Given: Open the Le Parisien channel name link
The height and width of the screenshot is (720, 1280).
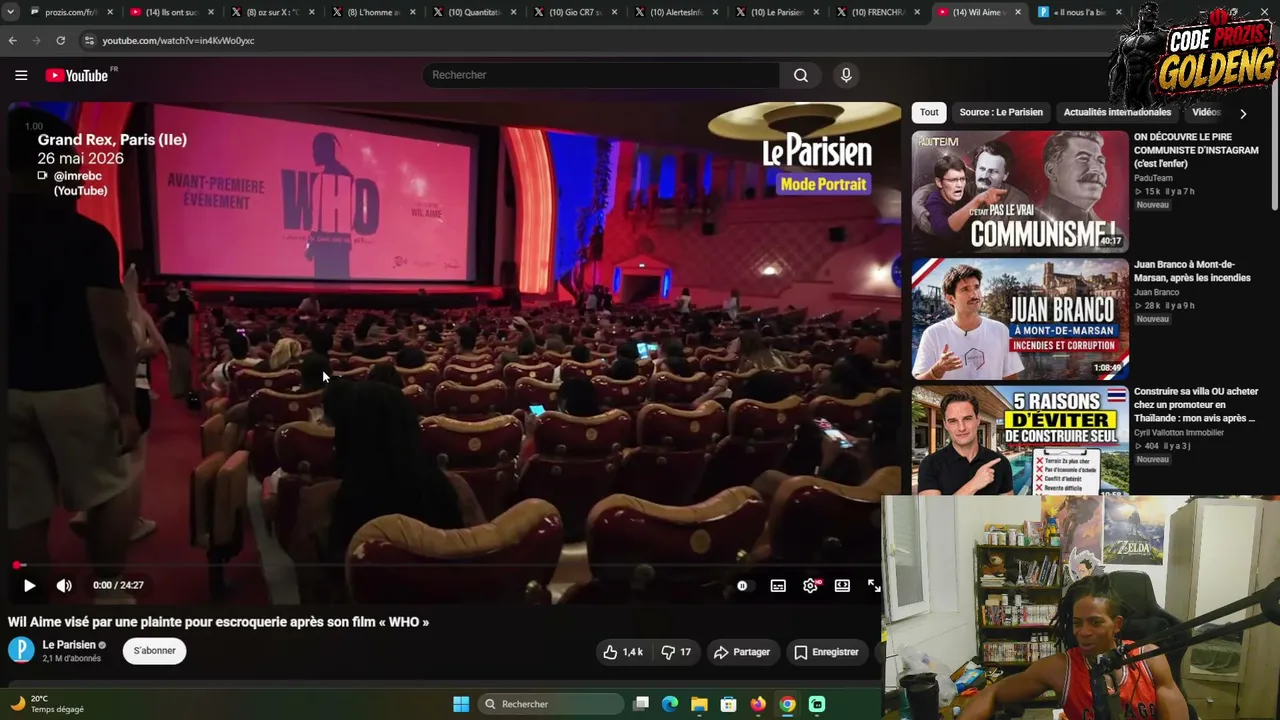Looking at the screenshot, I should coord(69,645).
